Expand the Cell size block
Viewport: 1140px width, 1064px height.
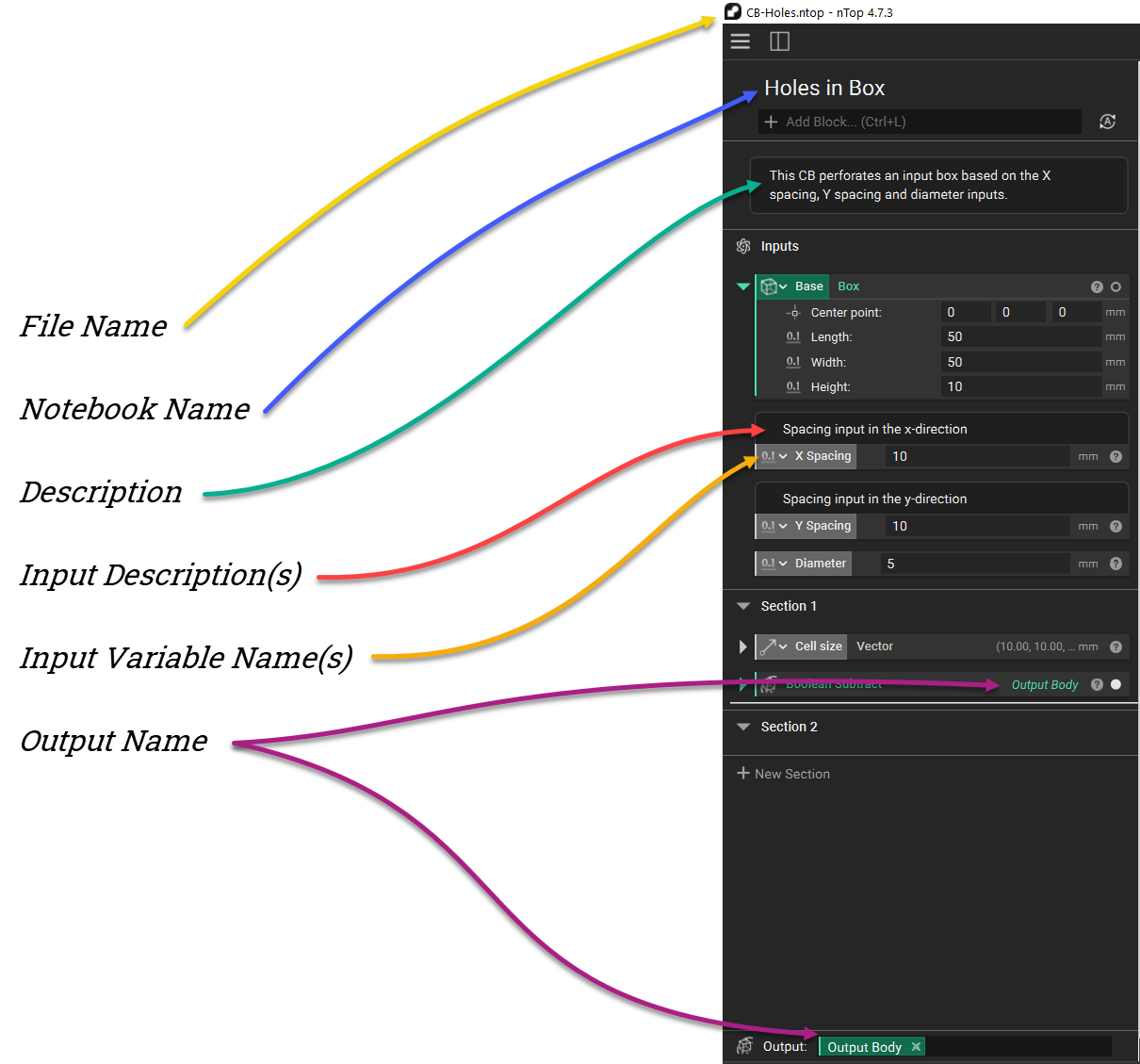pyautogui.click(x=743, y=647)
